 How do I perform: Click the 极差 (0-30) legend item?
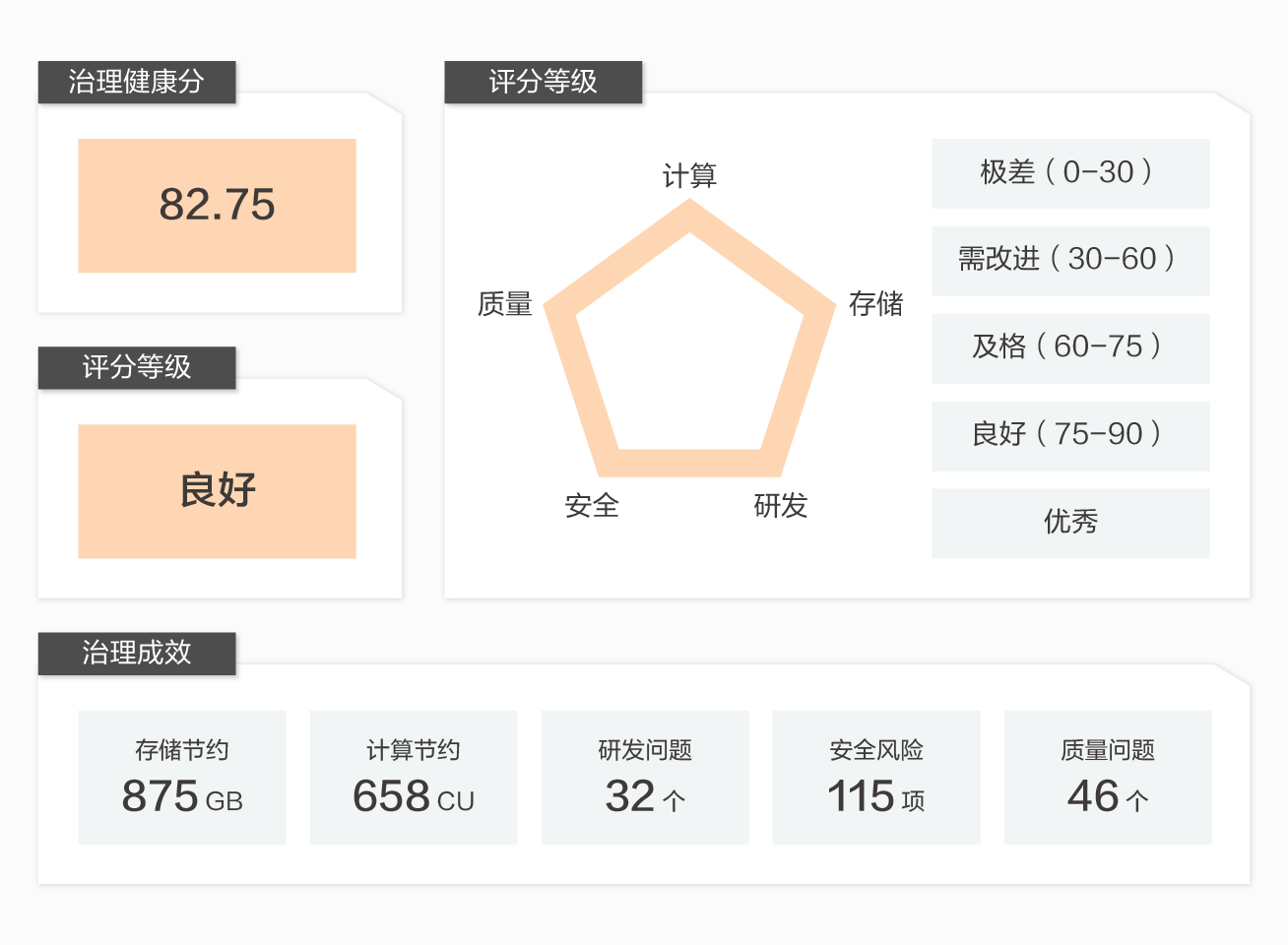point(1070,173)
